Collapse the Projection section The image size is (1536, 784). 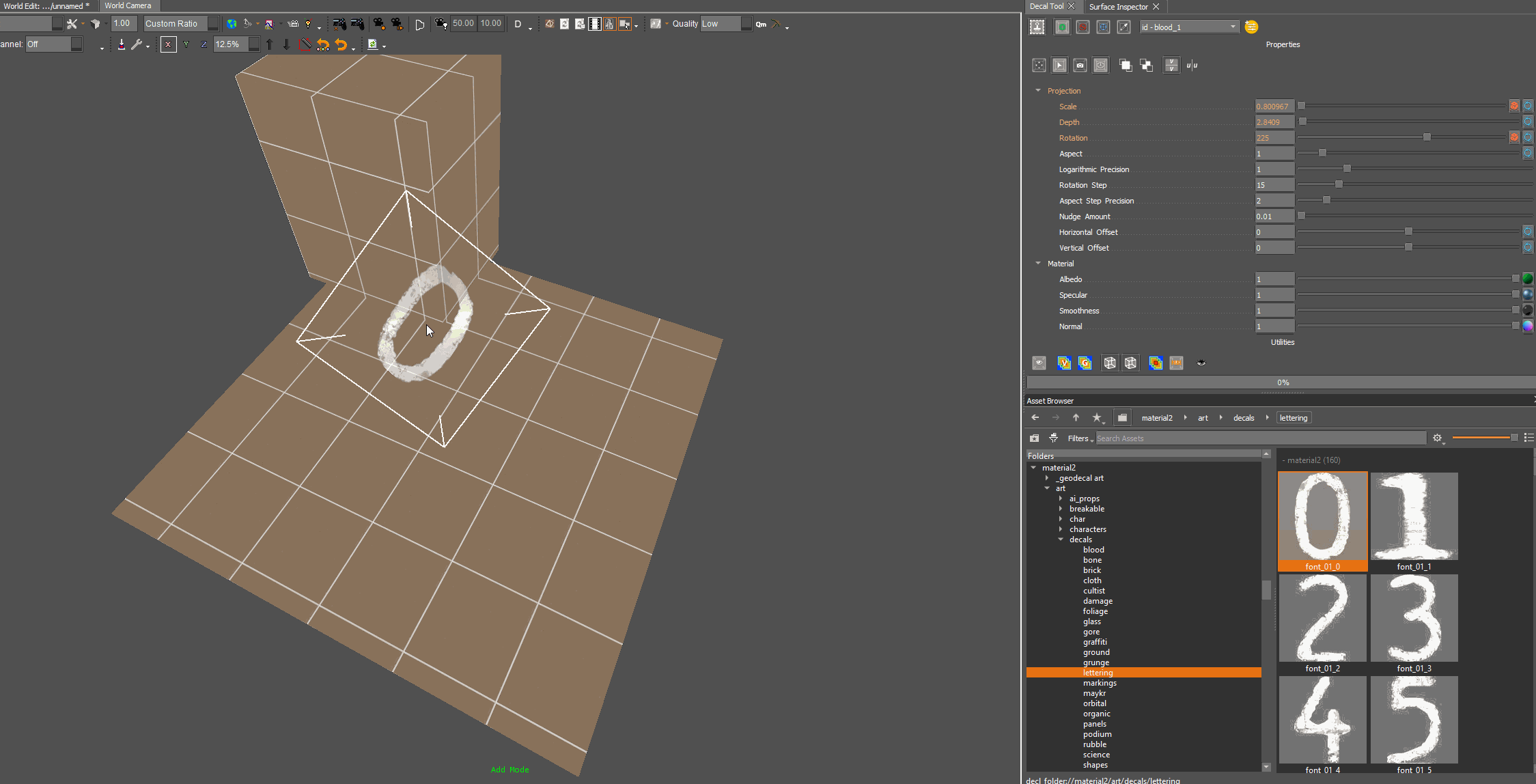click(1038, 91)
